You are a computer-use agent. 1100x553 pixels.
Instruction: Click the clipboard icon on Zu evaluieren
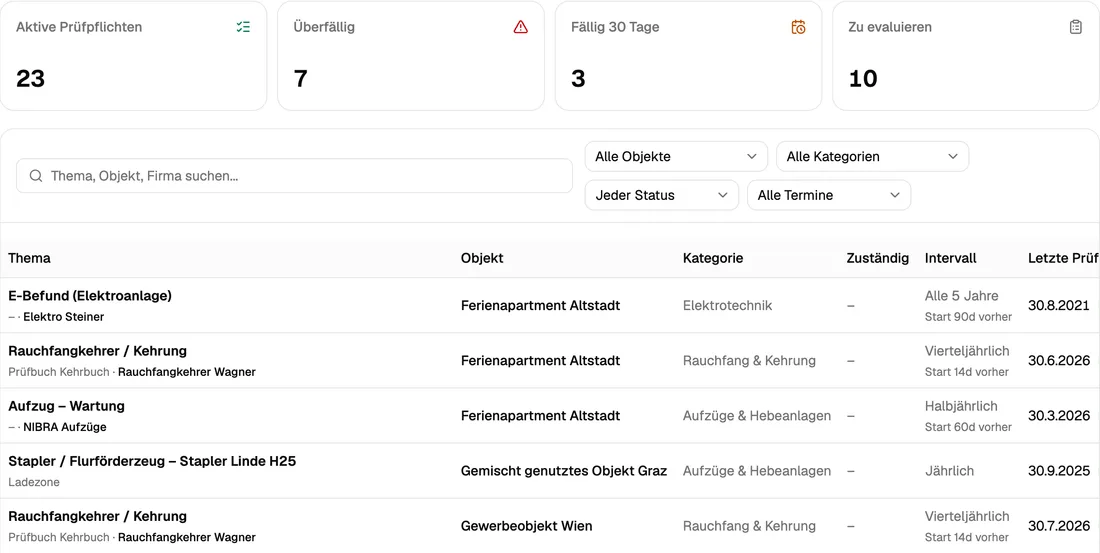point(1075,27)
